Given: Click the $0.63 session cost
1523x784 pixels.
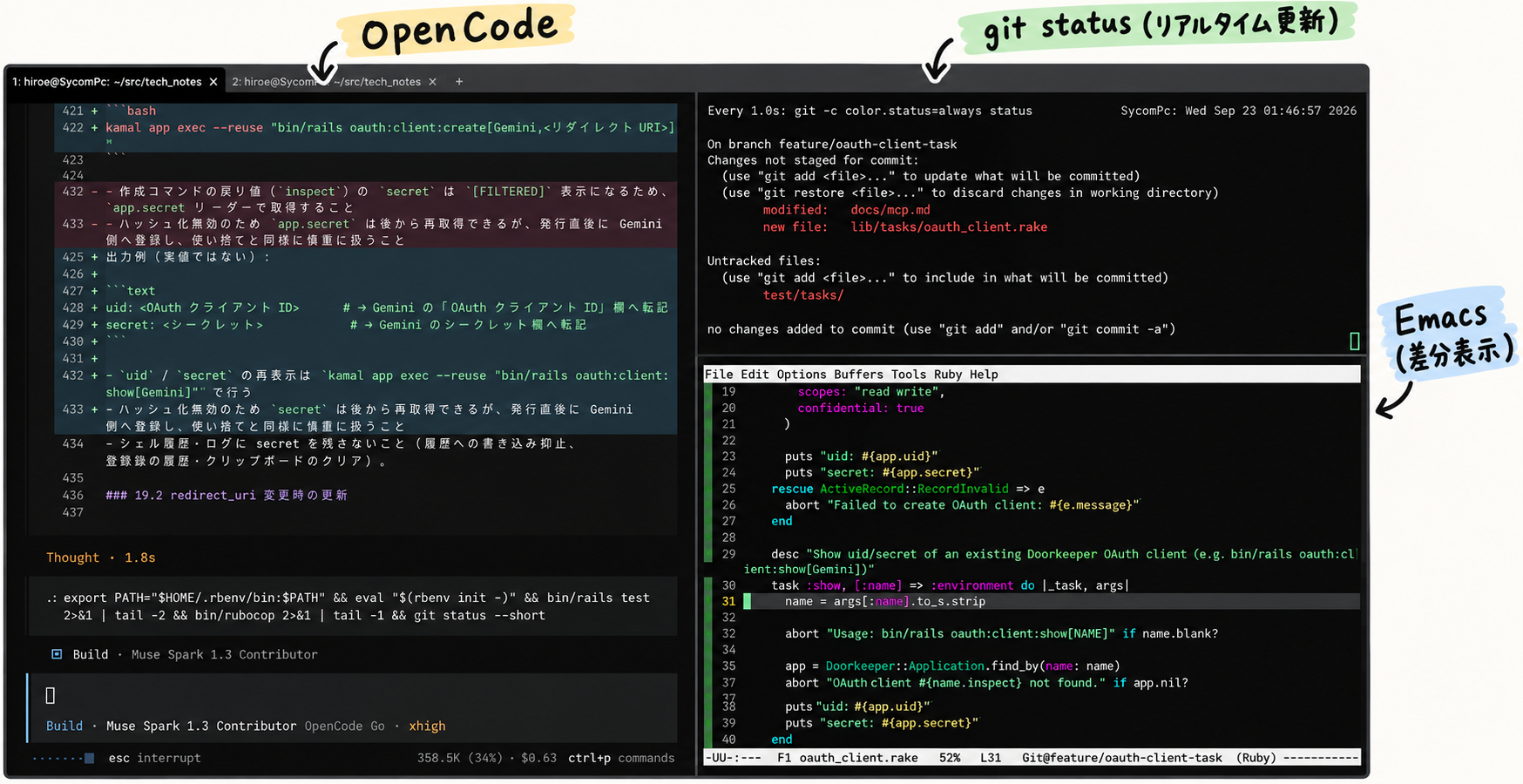Looking at the screenshot, I should 538,758.
